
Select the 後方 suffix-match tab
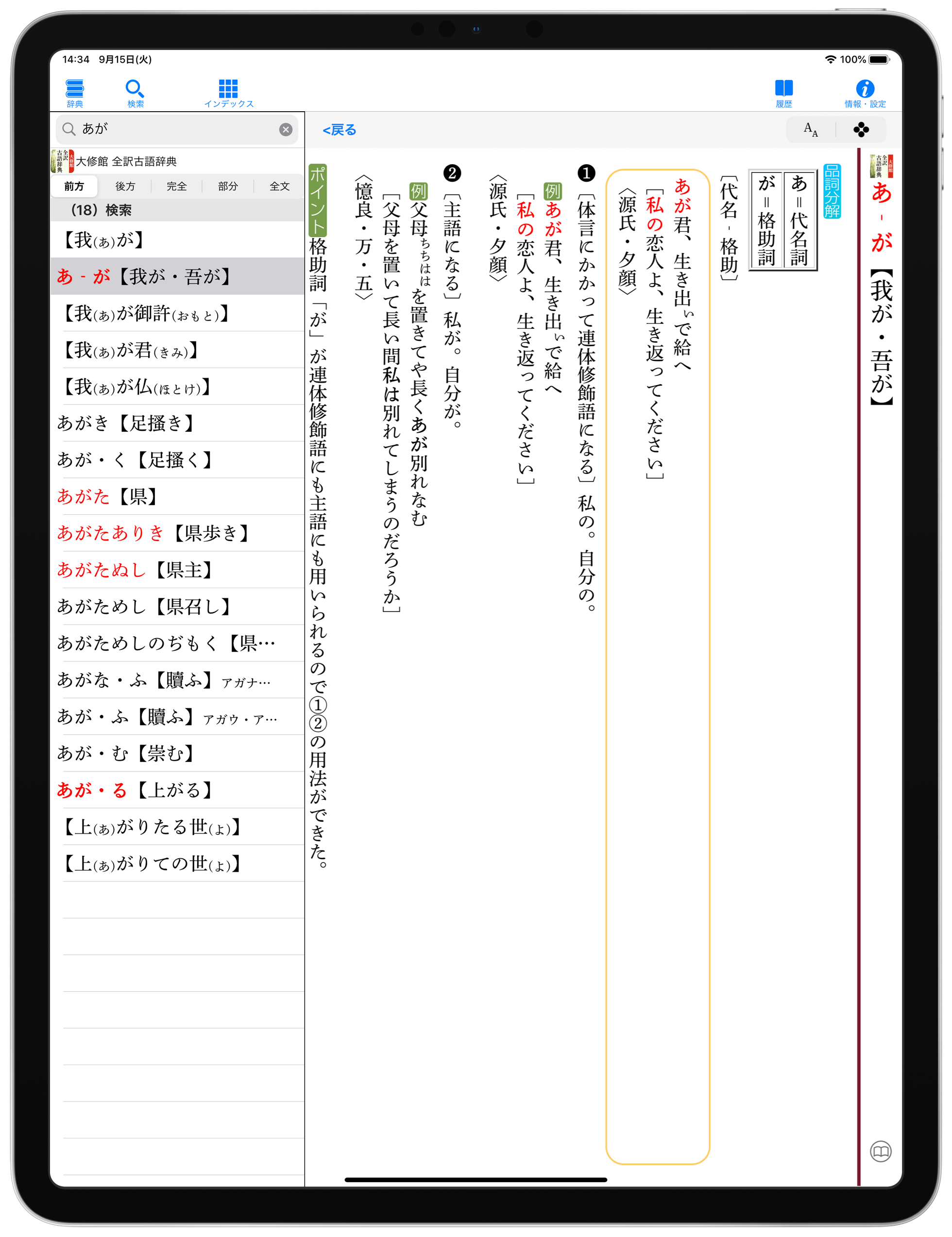(125, 186)
